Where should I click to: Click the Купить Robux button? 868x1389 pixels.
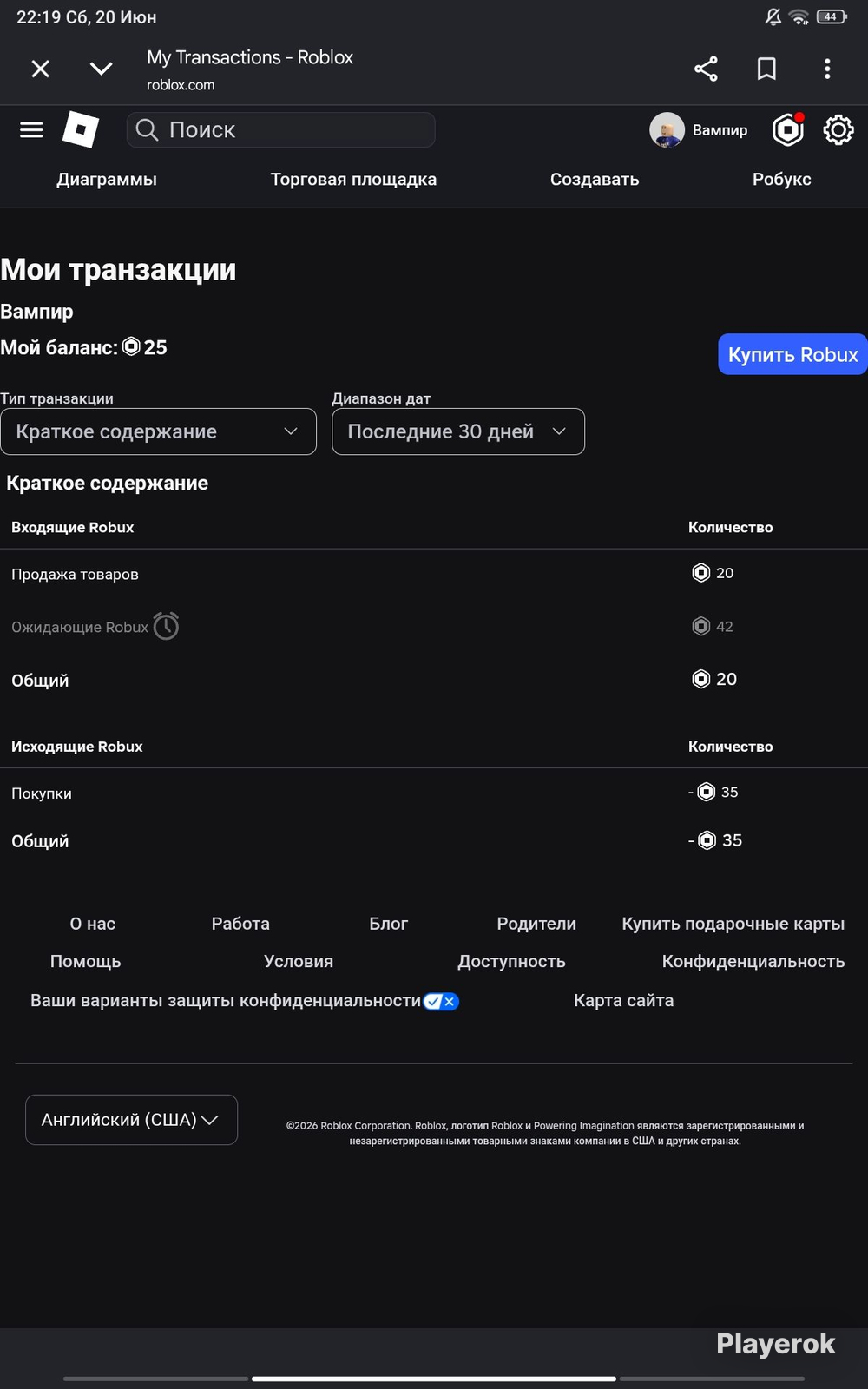click(x=792, y=354)
